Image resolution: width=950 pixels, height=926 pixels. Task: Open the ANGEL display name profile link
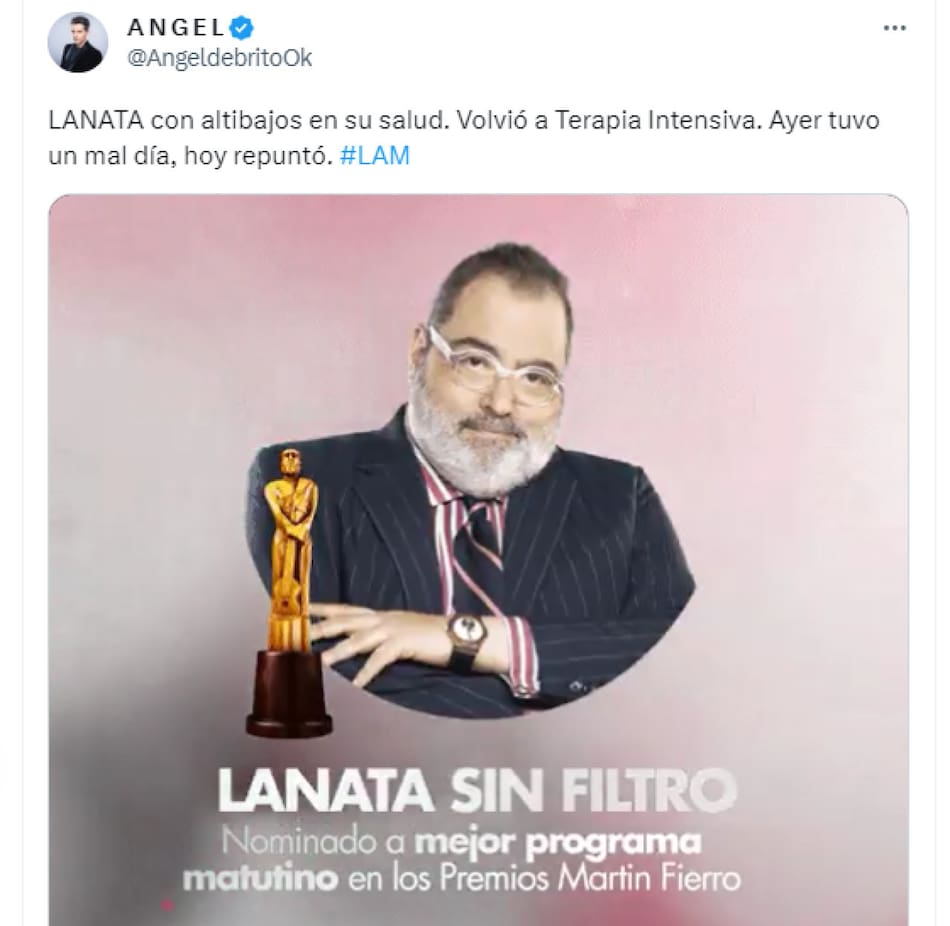pos(176,27)
